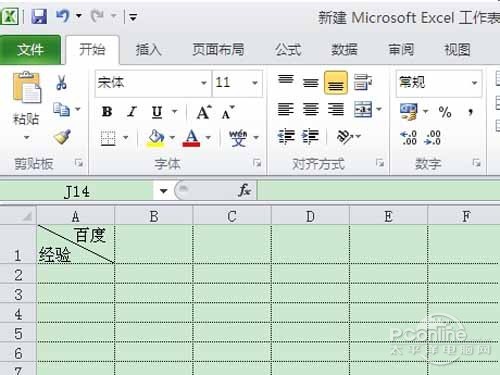Switch to the 视图 (View) tab

click(x=457, y=50)
